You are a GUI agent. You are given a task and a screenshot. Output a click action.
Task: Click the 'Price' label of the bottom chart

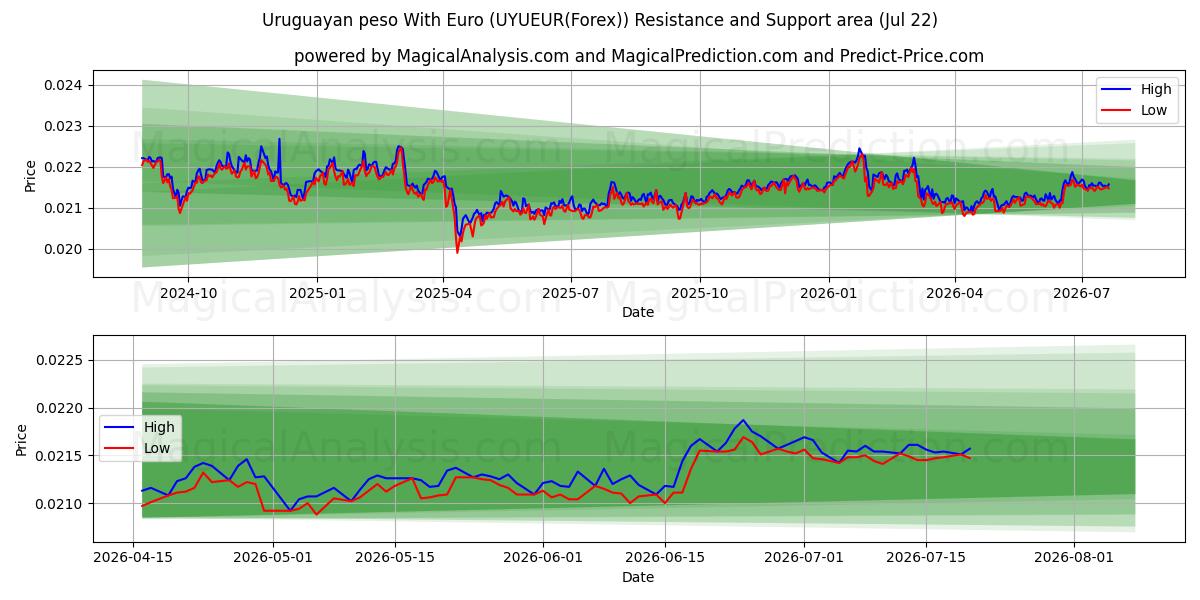22,440
